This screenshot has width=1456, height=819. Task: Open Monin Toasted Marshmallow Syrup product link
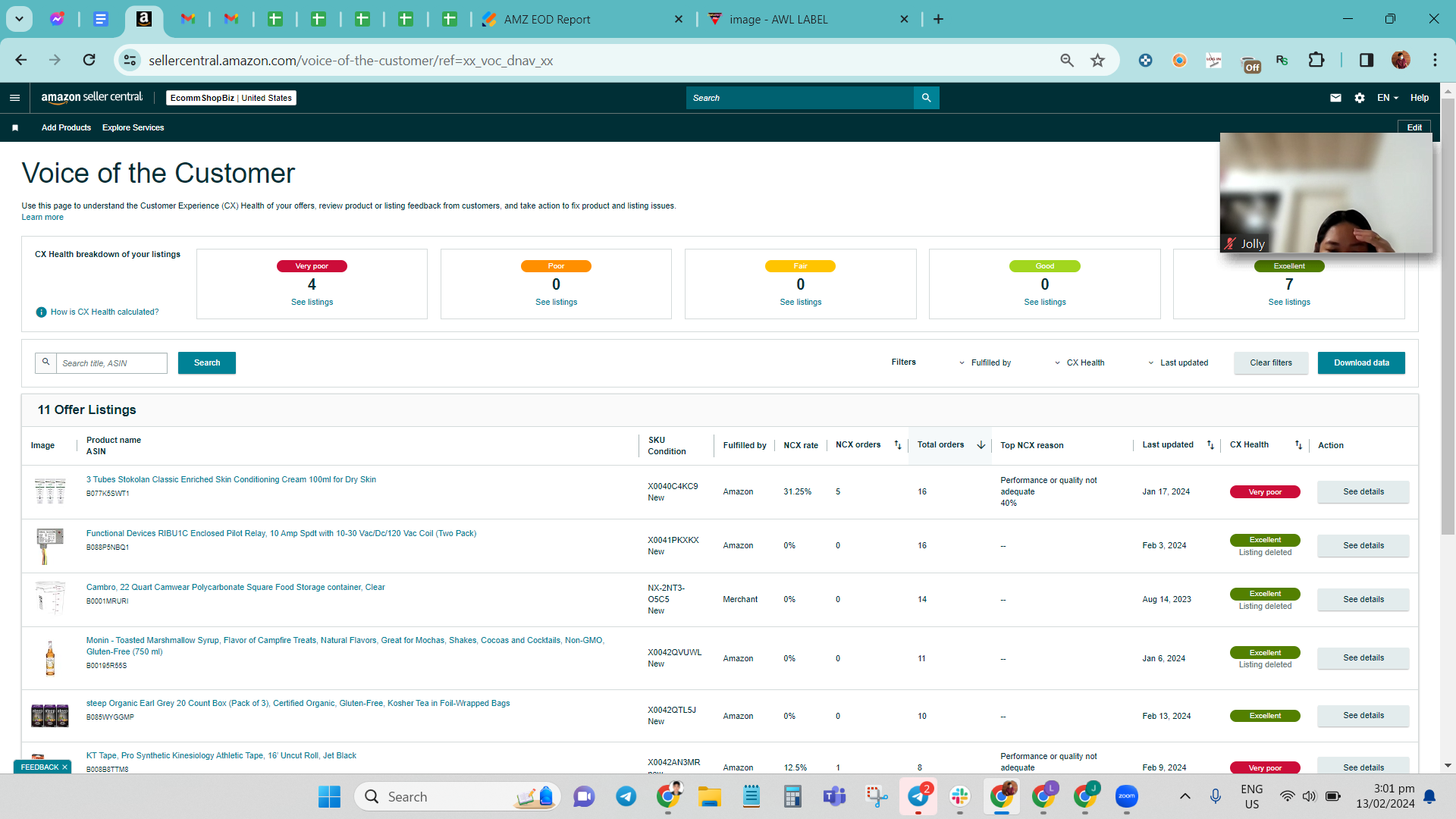point(345,646)
